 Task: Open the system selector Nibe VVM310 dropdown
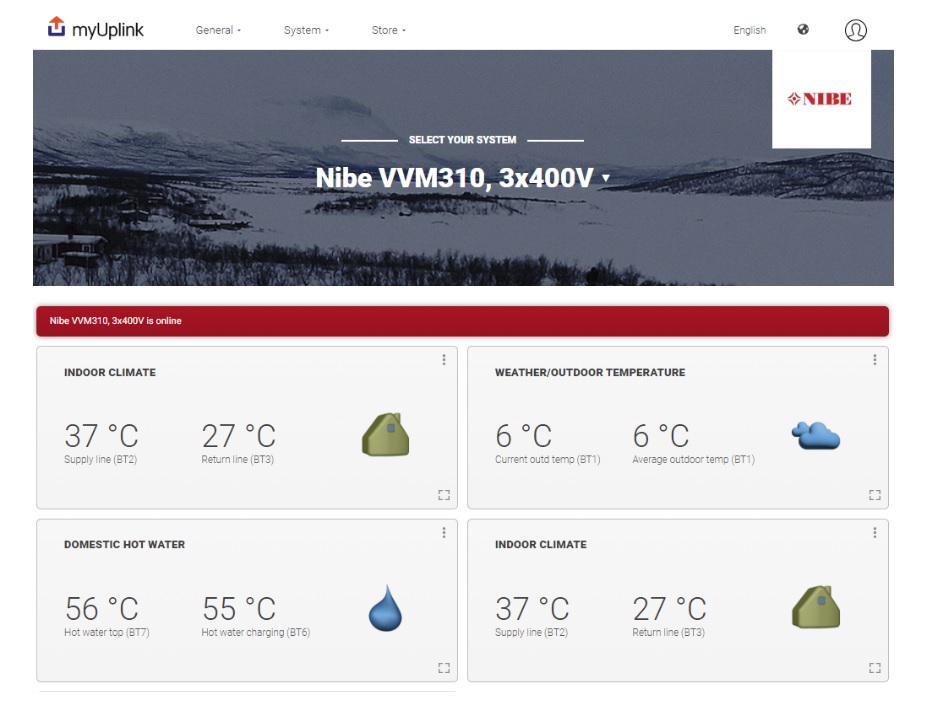pos(462,178)
